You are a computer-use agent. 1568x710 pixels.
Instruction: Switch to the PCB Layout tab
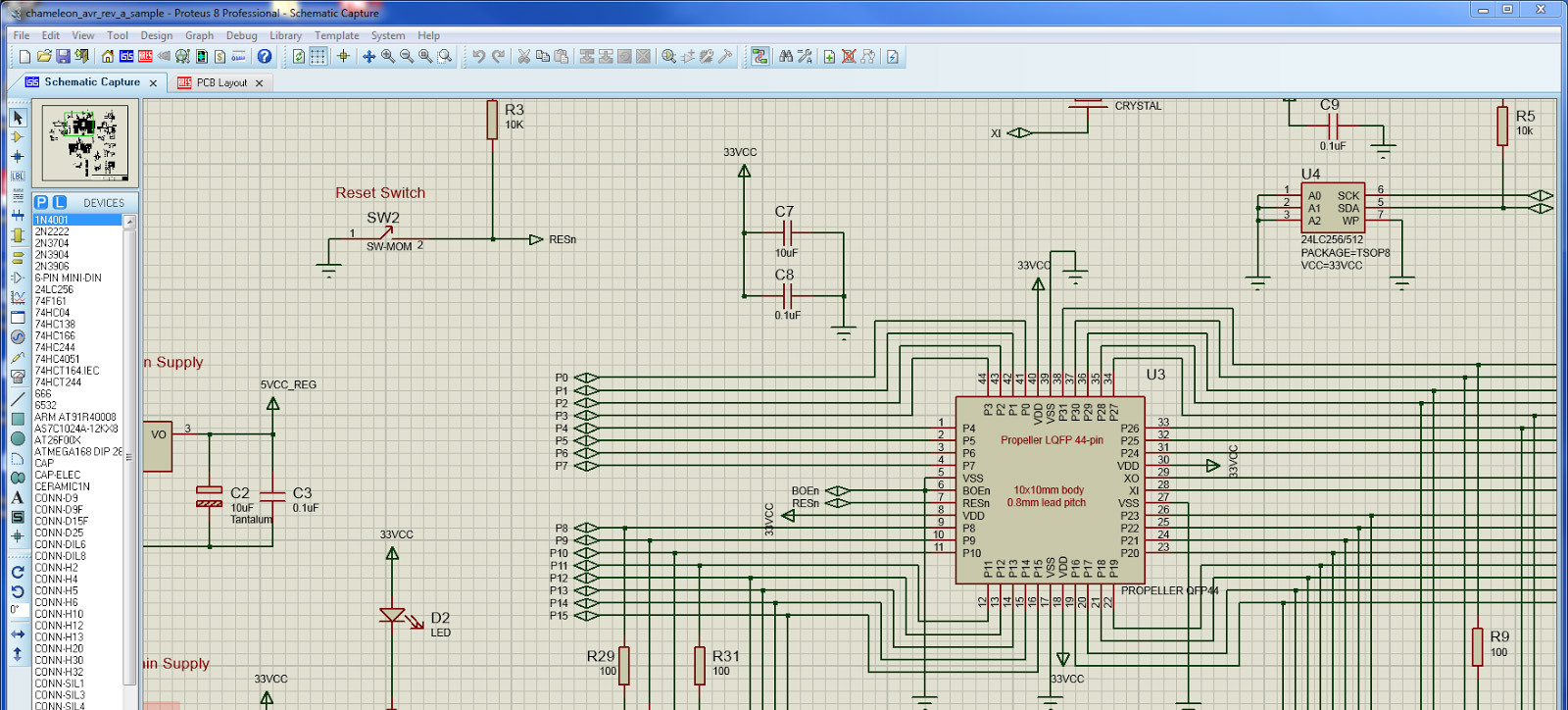click(x=220, y=83)
